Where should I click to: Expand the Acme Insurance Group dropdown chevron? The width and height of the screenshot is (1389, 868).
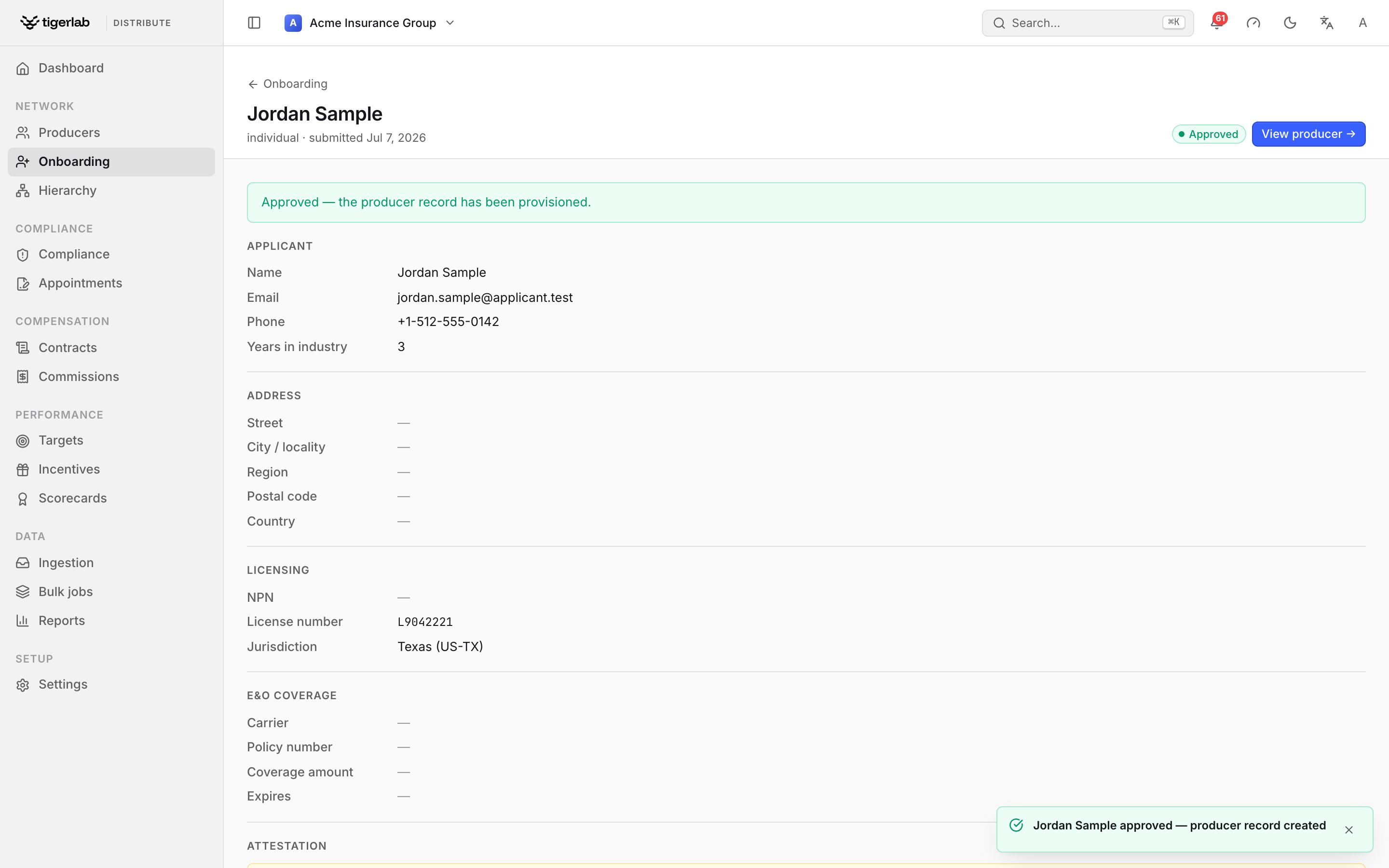click(x=450, y=23)
